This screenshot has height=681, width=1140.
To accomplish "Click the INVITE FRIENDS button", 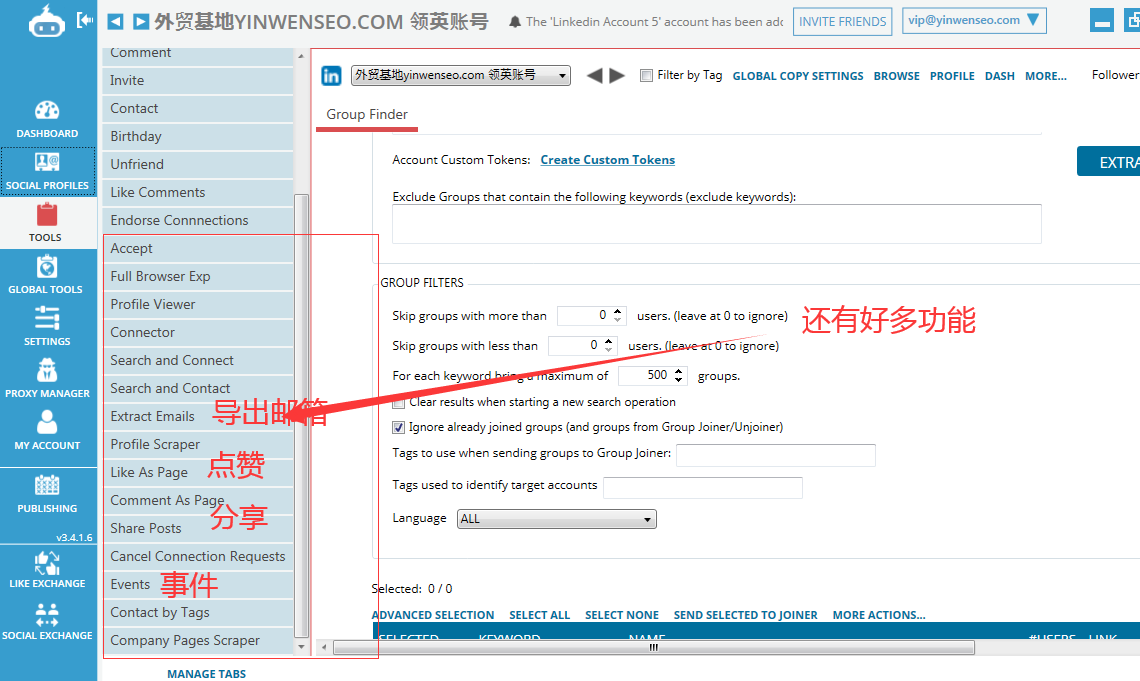I will point(842,20).
